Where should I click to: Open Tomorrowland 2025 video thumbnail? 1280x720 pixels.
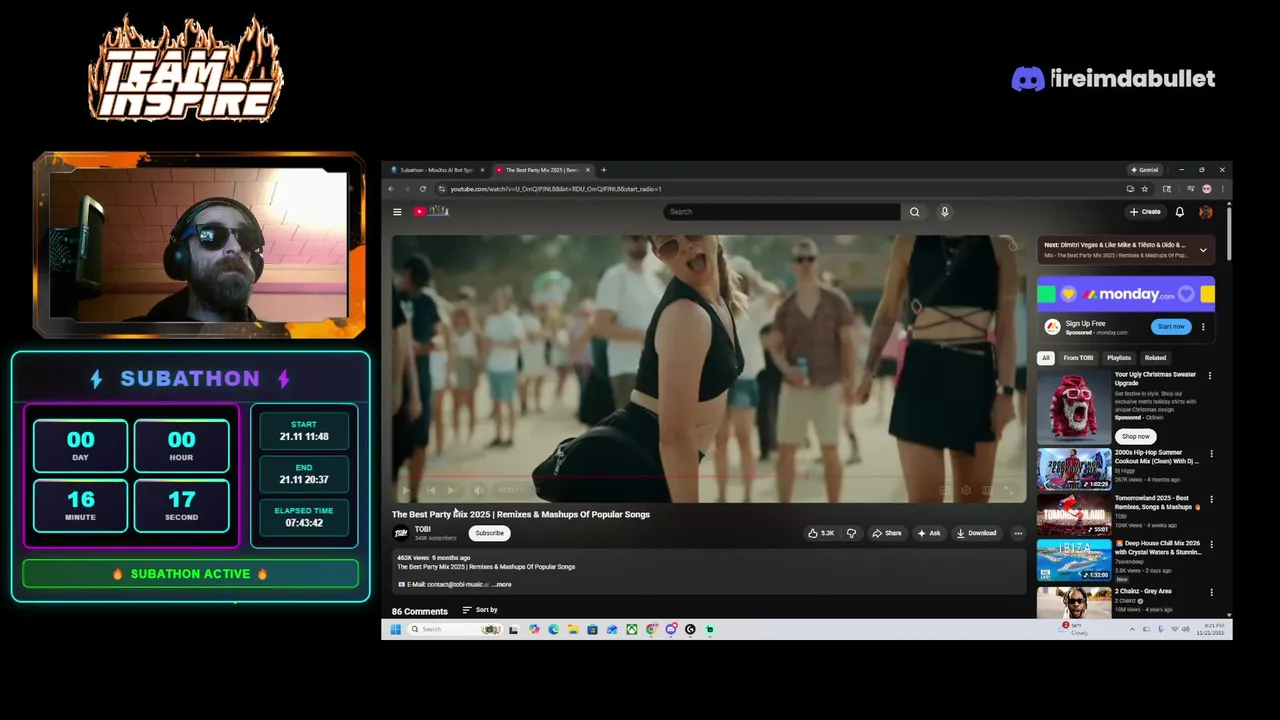pyautogui.click(x=1074, y=515)
